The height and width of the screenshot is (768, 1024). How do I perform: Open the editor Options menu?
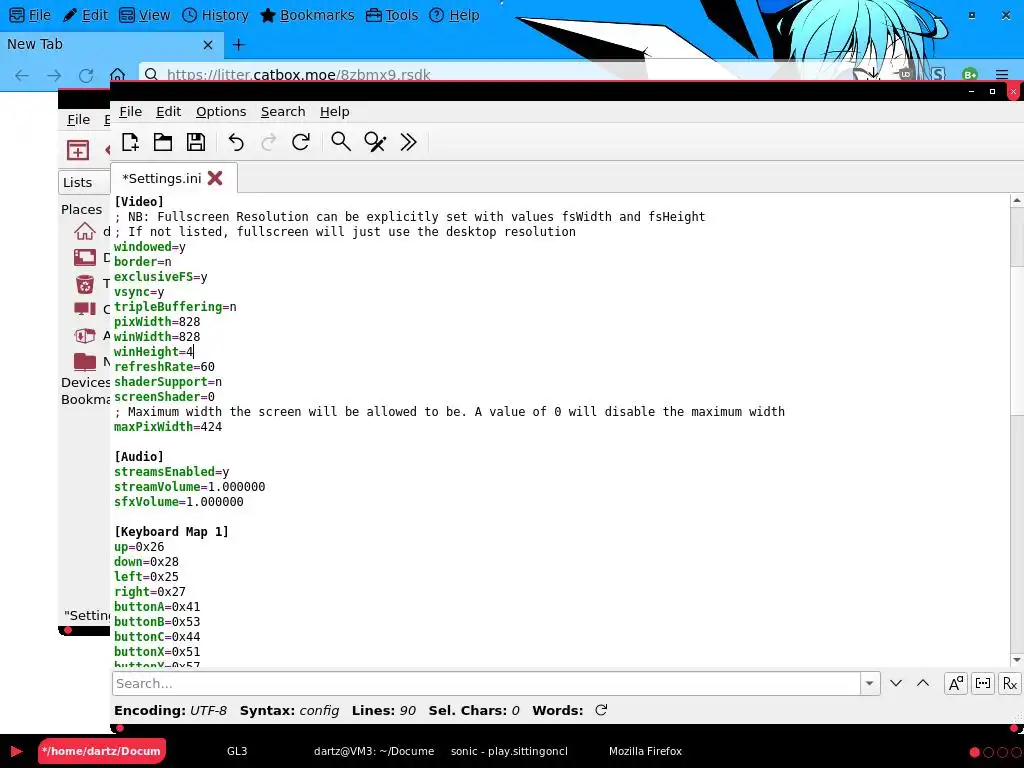221,112
